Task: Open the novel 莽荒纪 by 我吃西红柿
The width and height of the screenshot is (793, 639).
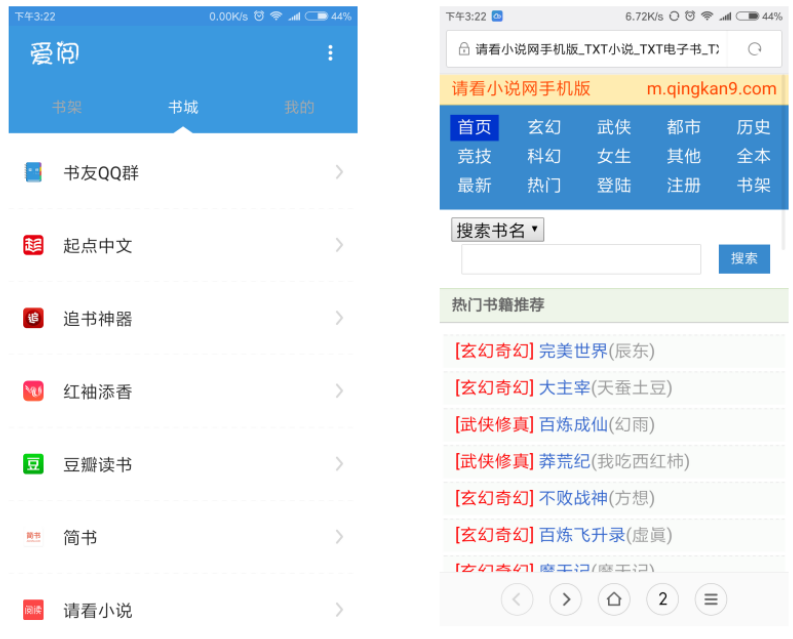Action: pos(564,461)
